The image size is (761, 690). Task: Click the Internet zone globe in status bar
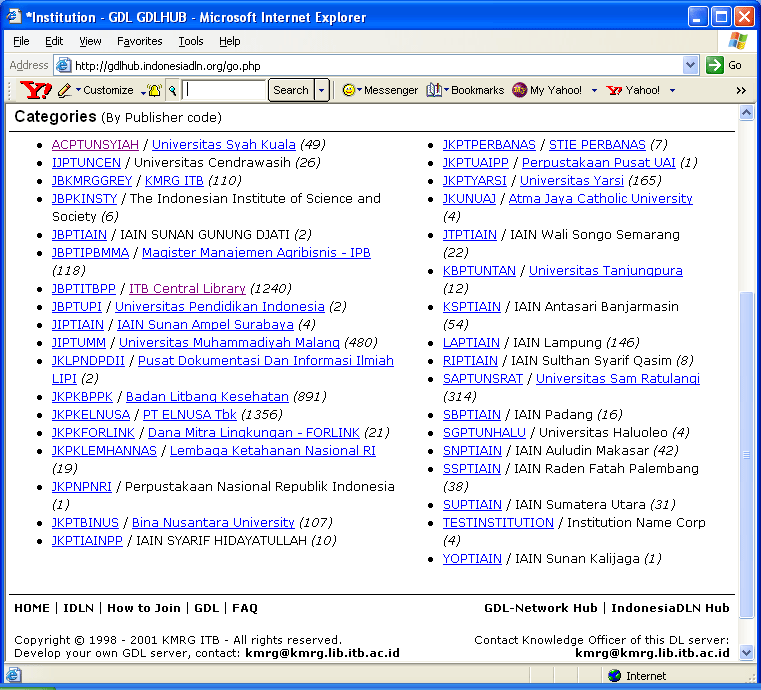614,675
